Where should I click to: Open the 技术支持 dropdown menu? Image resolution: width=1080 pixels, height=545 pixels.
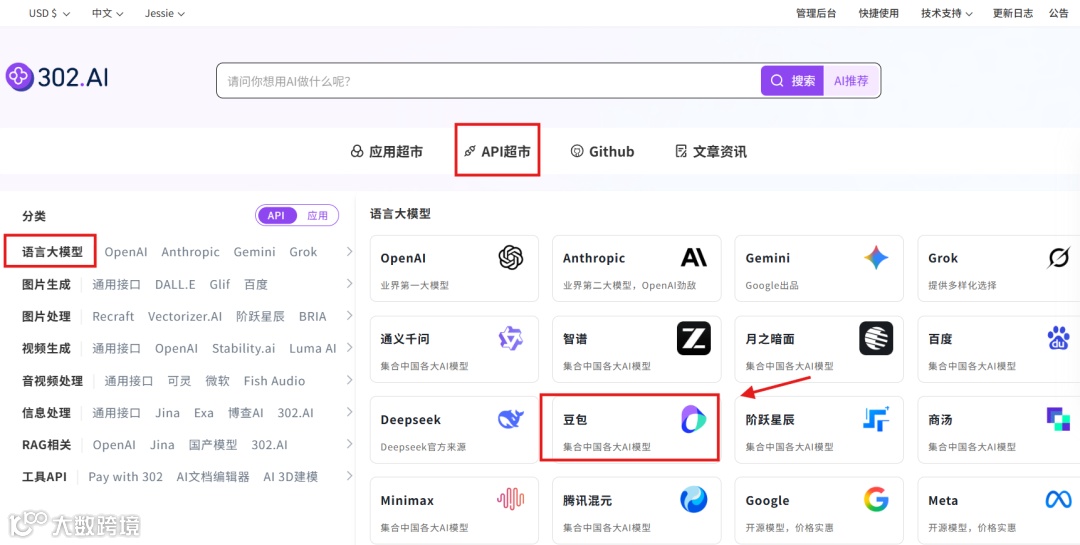coord(946,13)
